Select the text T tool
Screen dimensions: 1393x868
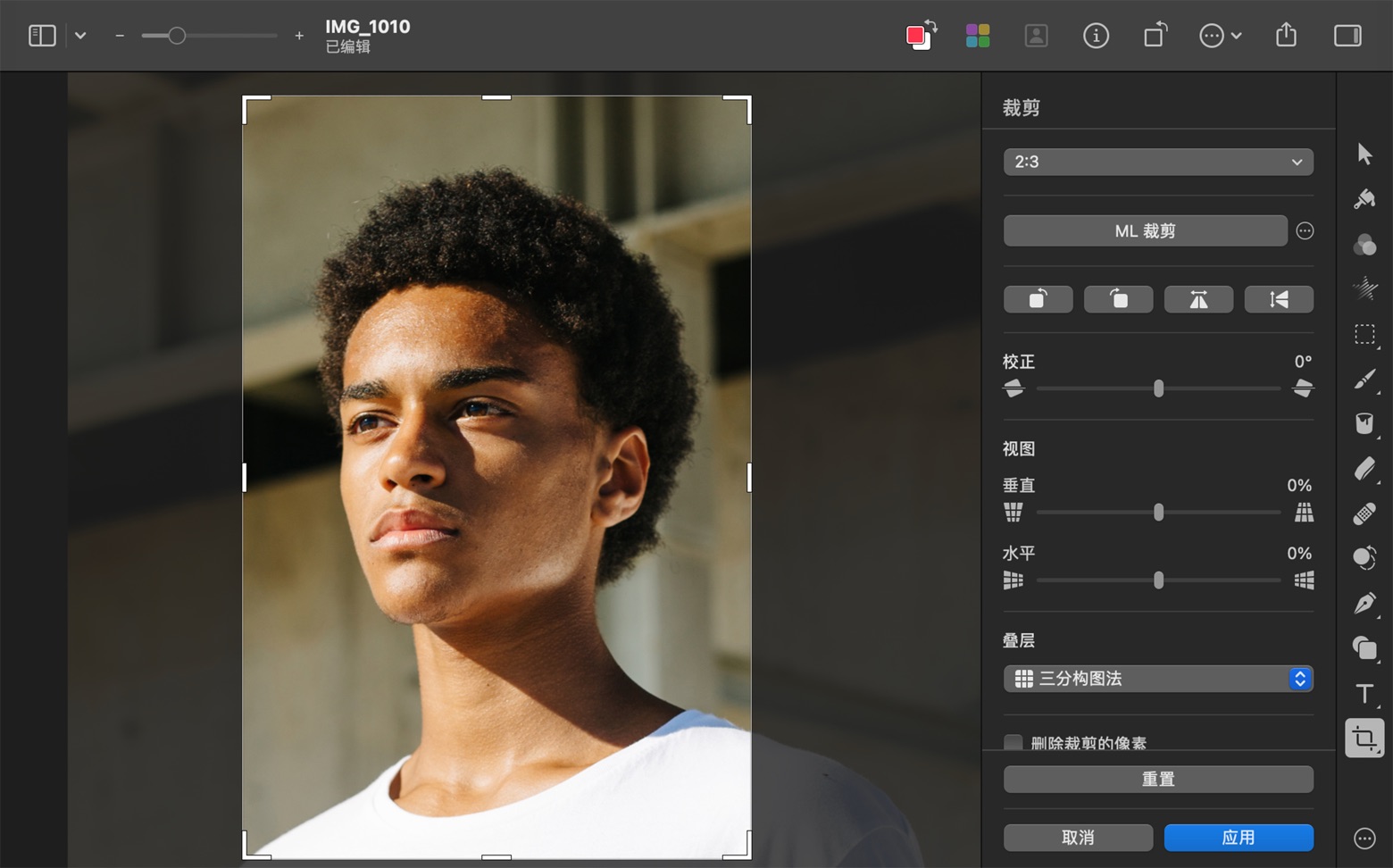[1364, 694]
